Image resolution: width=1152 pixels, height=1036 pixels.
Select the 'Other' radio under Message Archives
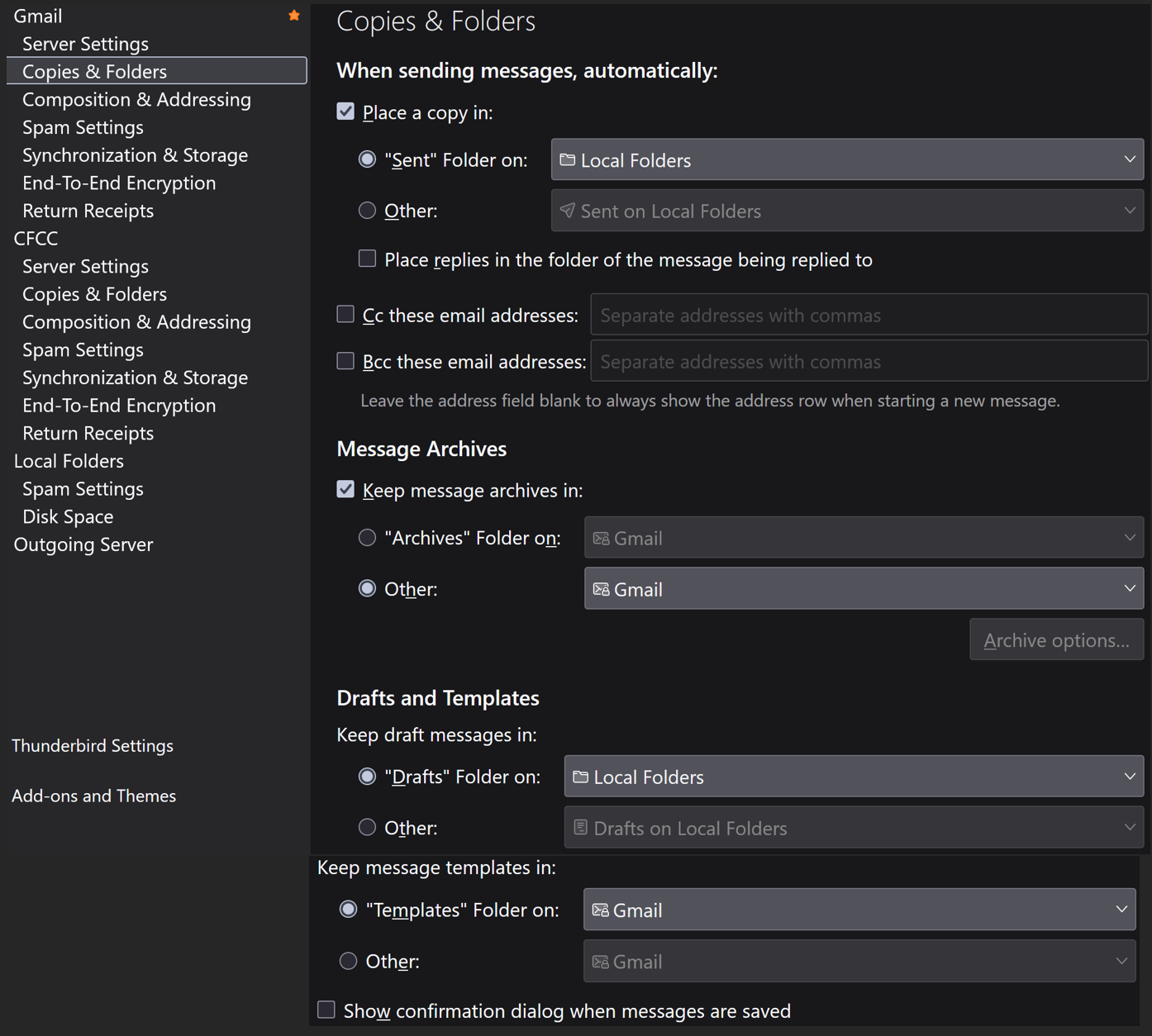(367, 588)
